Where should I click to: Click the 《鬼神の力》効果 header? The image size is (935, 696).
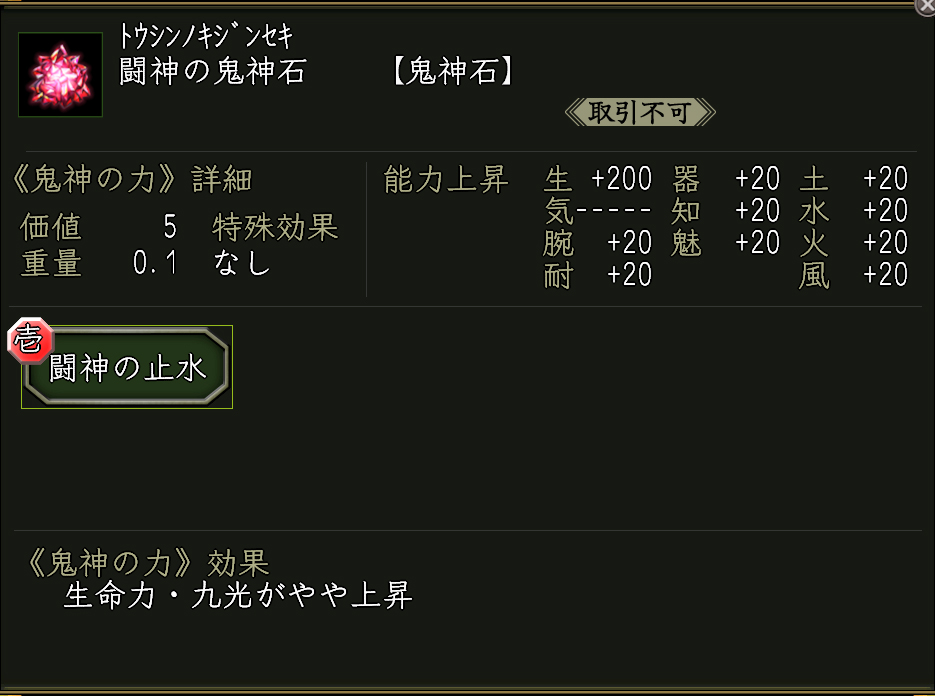[143, 562]
